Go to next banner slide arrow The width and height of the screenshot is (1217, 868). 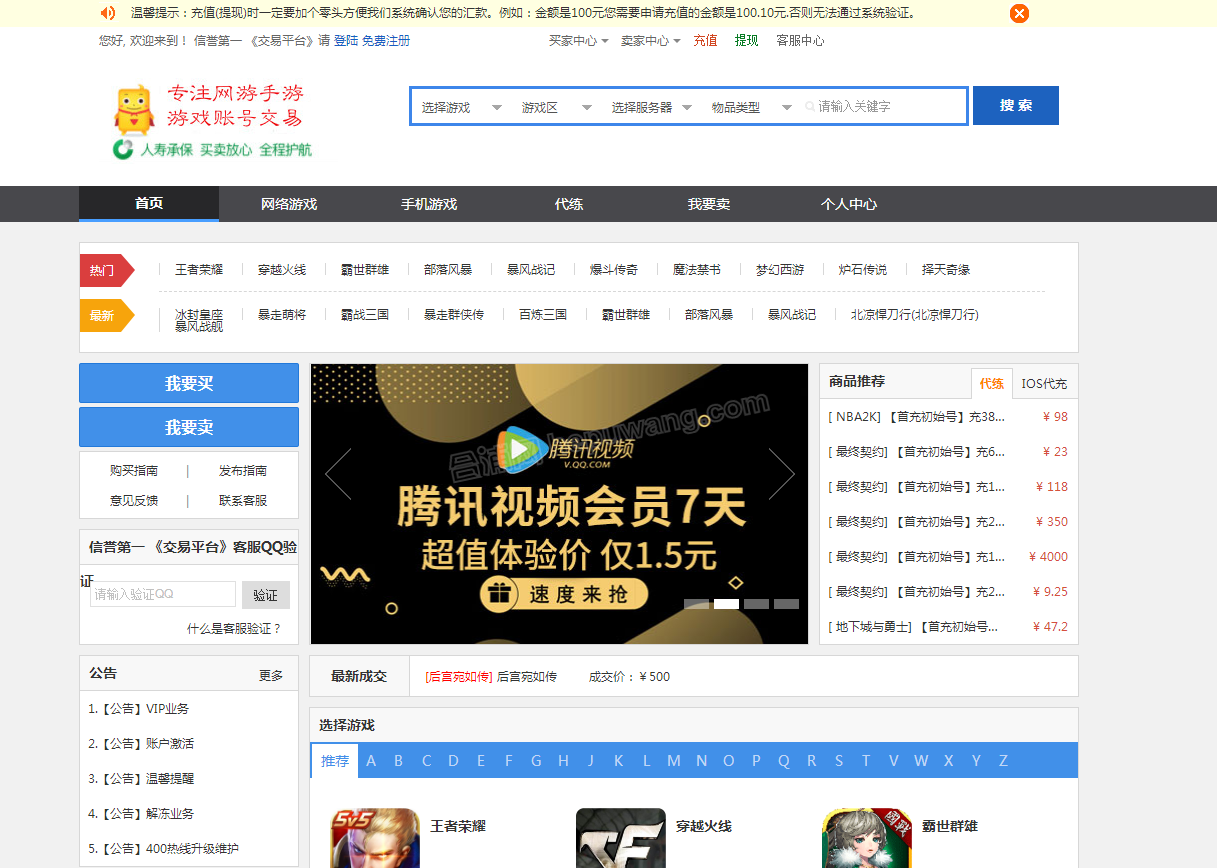pyautogui.click(x=781, y=474)
